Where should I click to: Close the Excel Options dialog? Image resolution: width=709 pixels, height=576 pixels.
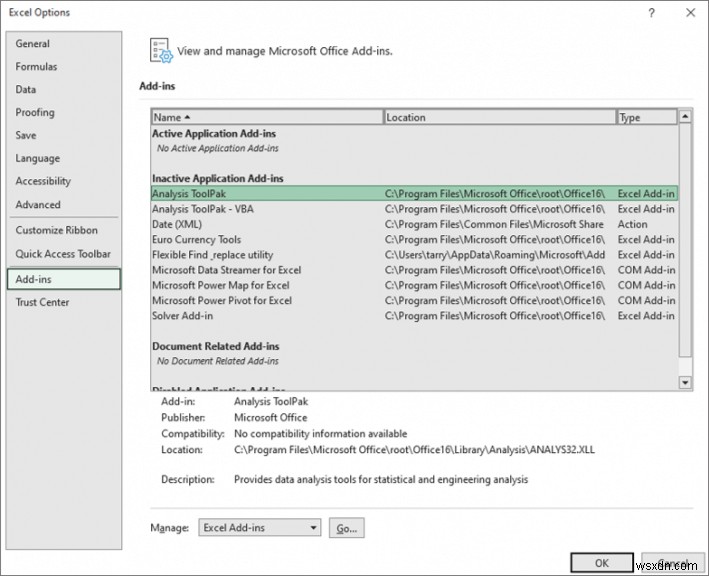(x=690, y=13)
